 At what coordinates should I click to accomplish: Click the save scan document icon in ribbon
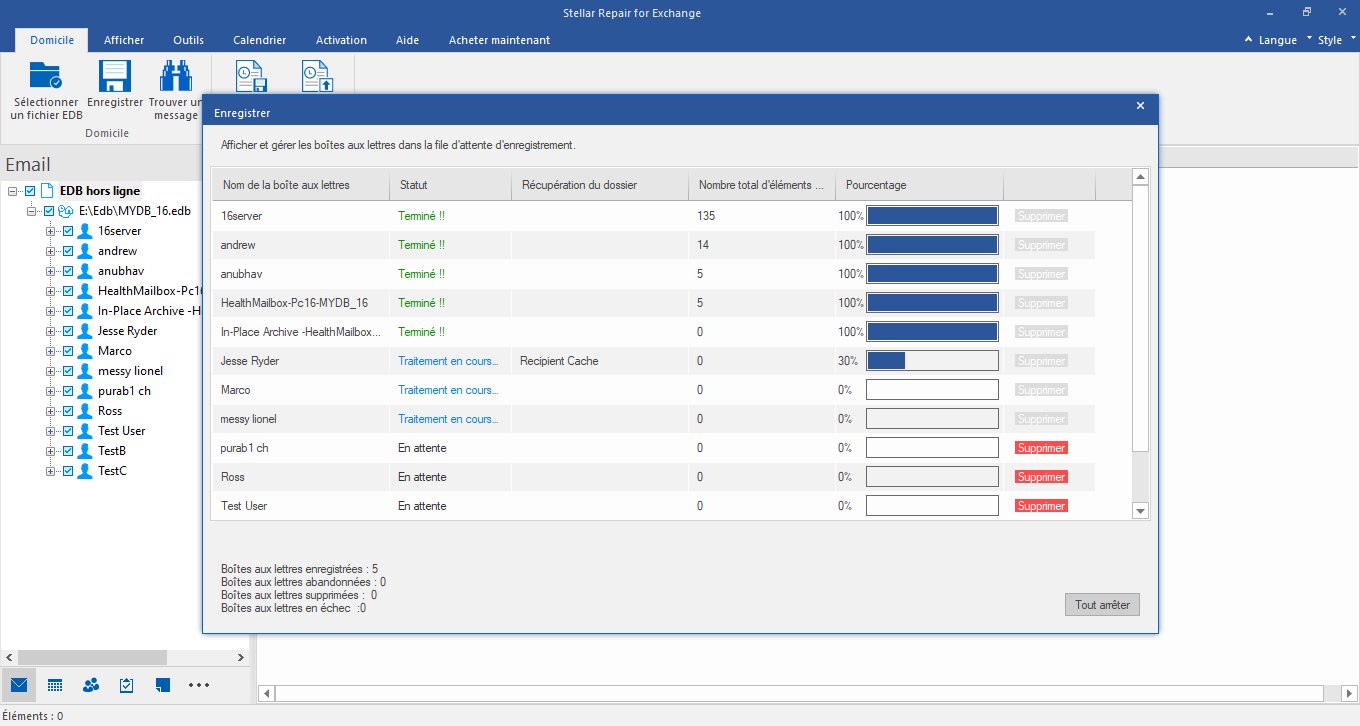(250, 77)
